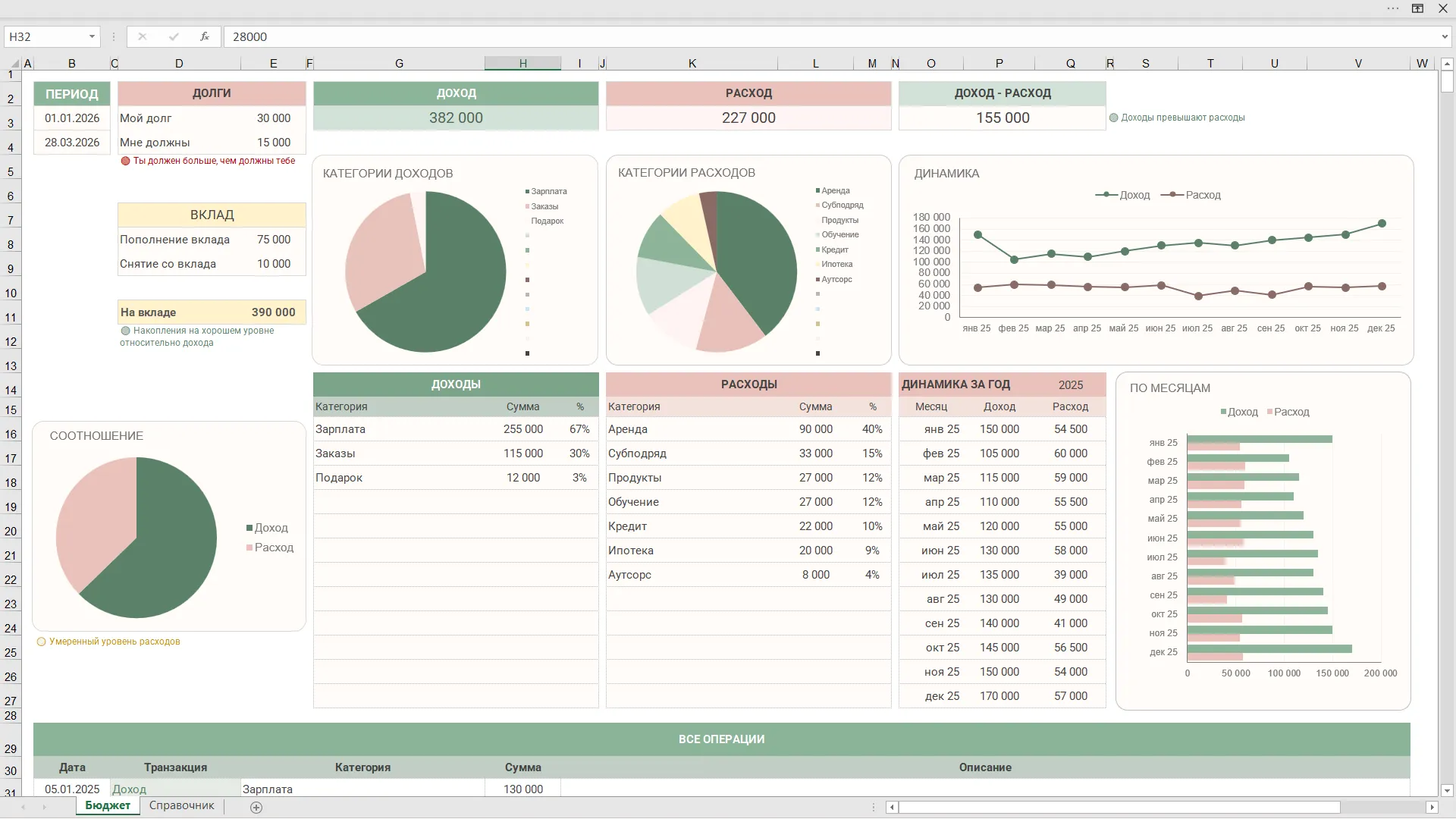The height and width of the screenshot is (819, 1456).
Task: Click the ДИНАМИКА line chart title
Action: tap(946, 174)
